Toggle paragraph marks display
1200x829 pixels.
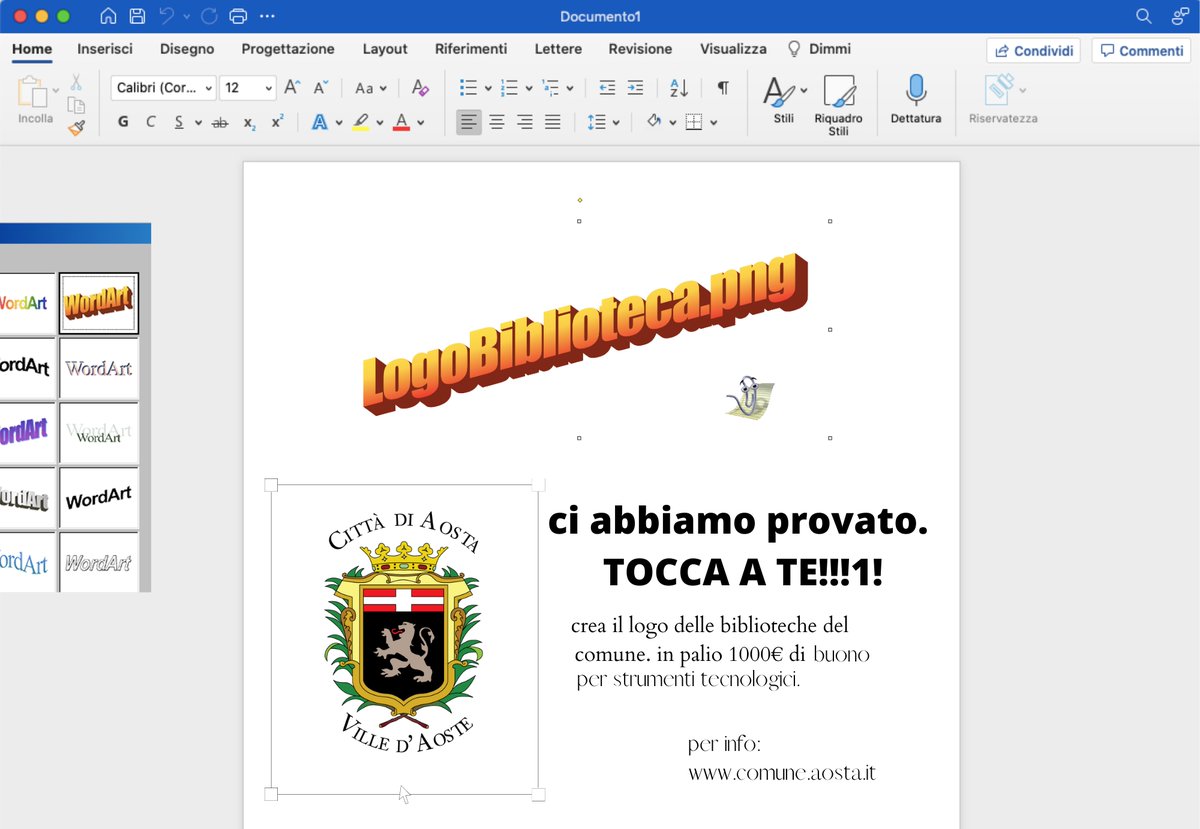723,88
